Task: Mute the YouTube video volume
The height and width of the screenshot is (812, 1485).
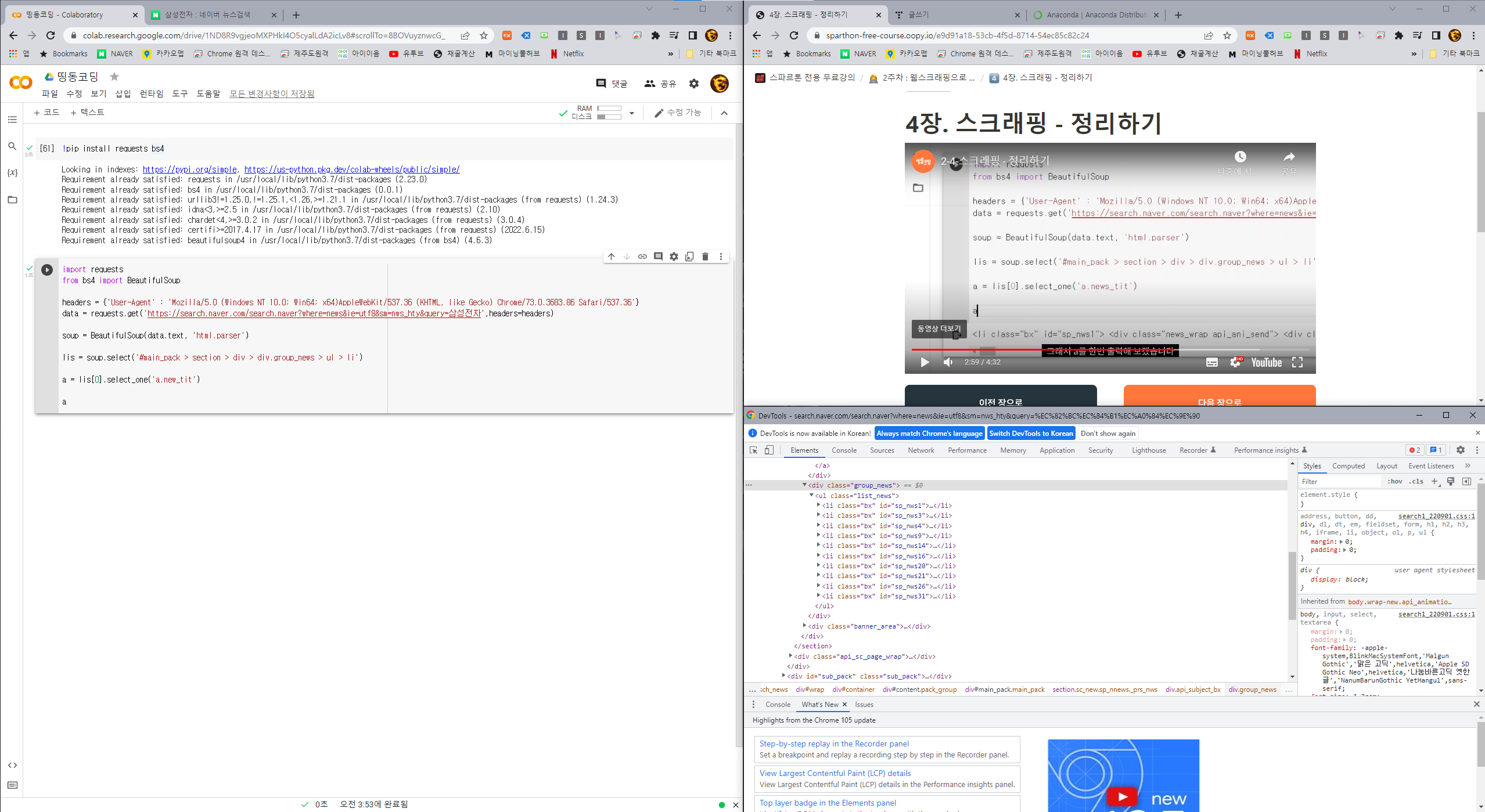Action: tap(948, 362)
